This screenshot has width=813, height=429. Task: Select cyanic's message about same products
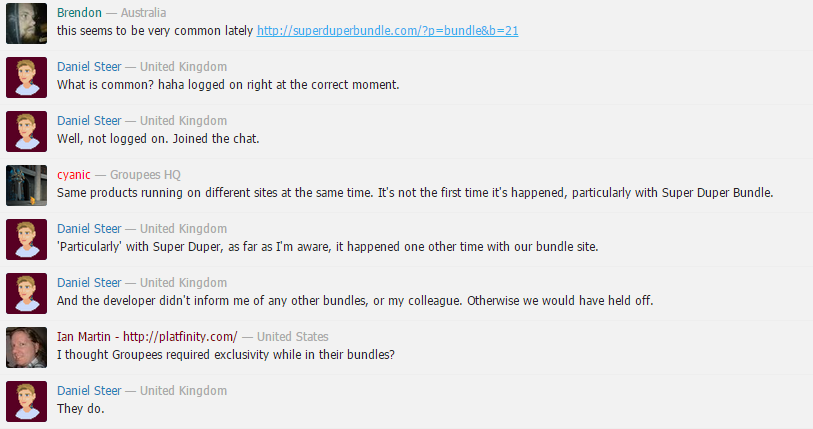pos(415,193)
